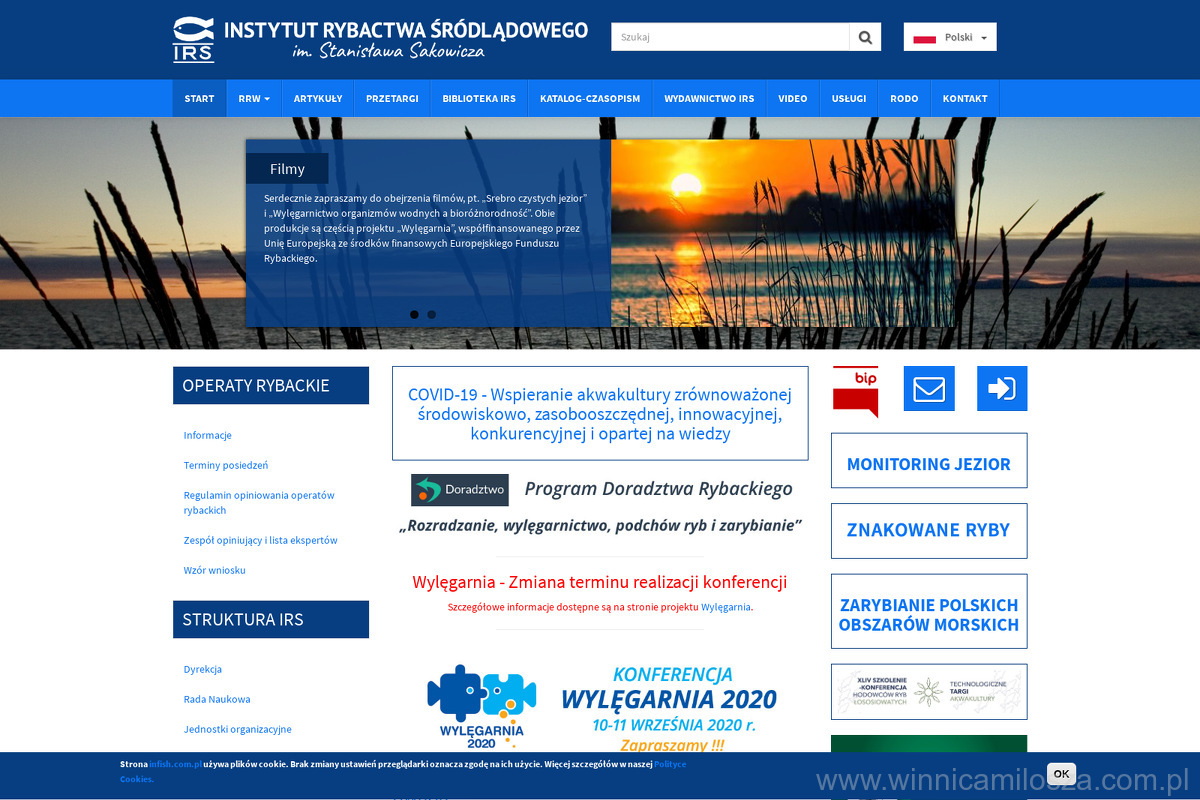The height and width of the screenshot is (800, 1200).
Task: Expand the RRW menu dropdown
Action: coord(254,99)
